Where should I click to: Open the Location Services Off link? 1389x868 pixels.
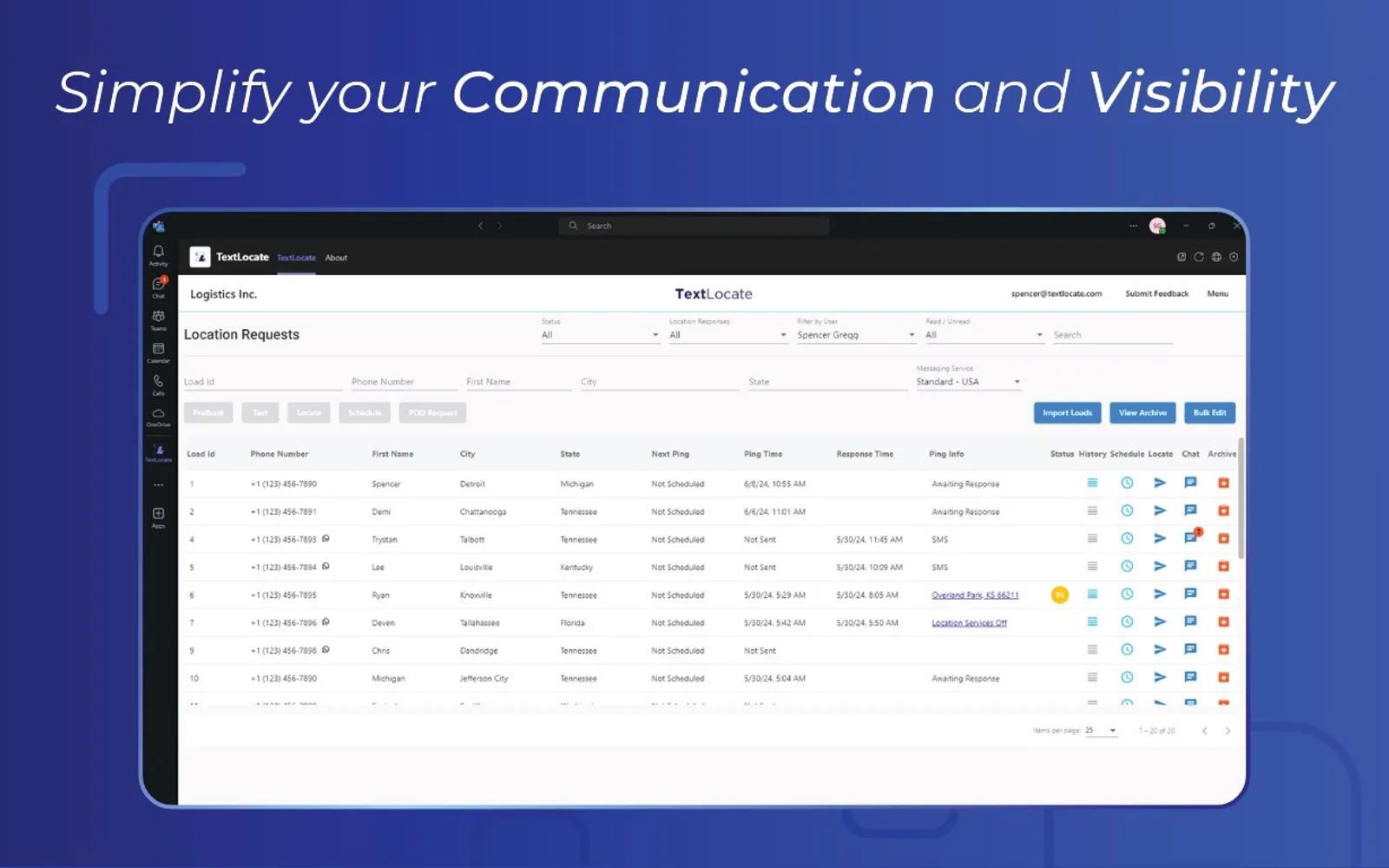coord(969,623)
